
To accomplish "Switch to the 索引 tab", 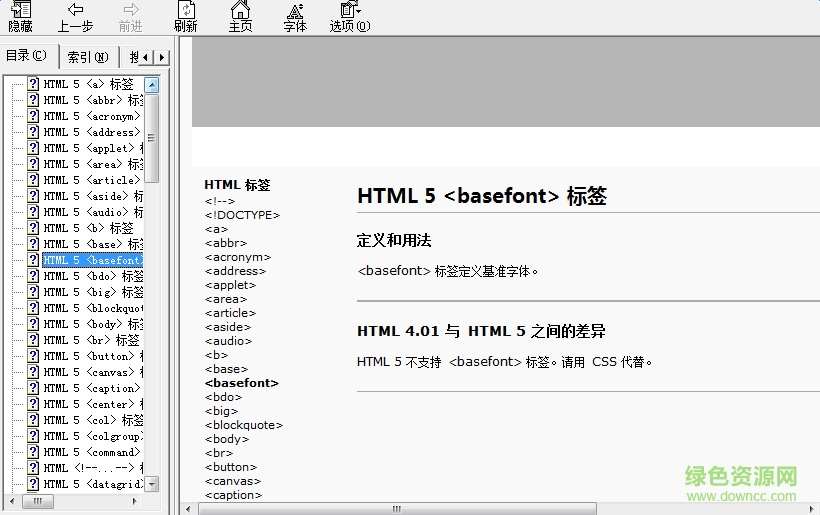I will [88, 57].
